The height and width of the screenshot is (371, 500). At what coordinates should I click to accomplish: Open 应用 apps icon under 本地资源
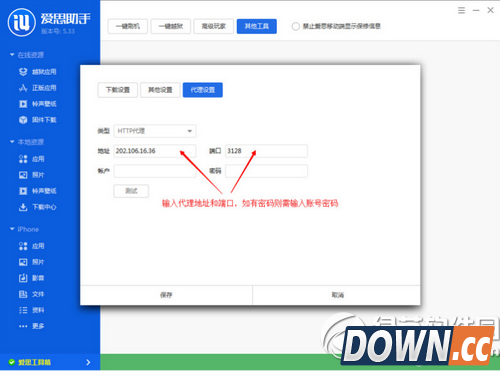point(23,159)
